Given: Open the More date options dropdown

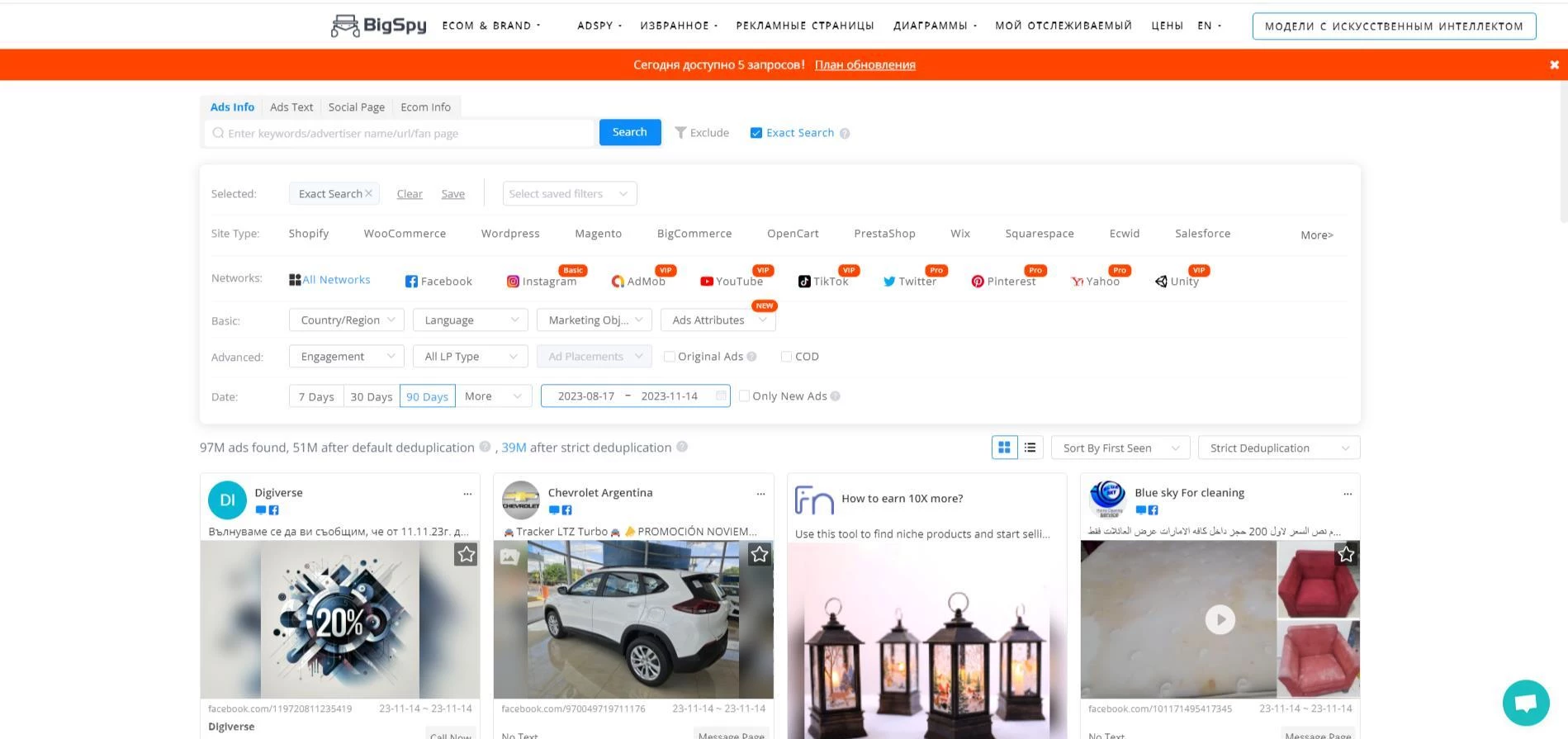Looking at the screenshot, I should 494,396.
